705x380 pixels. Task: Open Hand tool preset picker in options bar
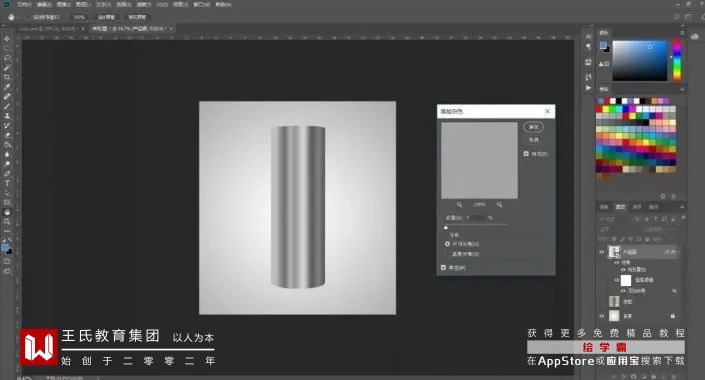(x=13, y=17)
